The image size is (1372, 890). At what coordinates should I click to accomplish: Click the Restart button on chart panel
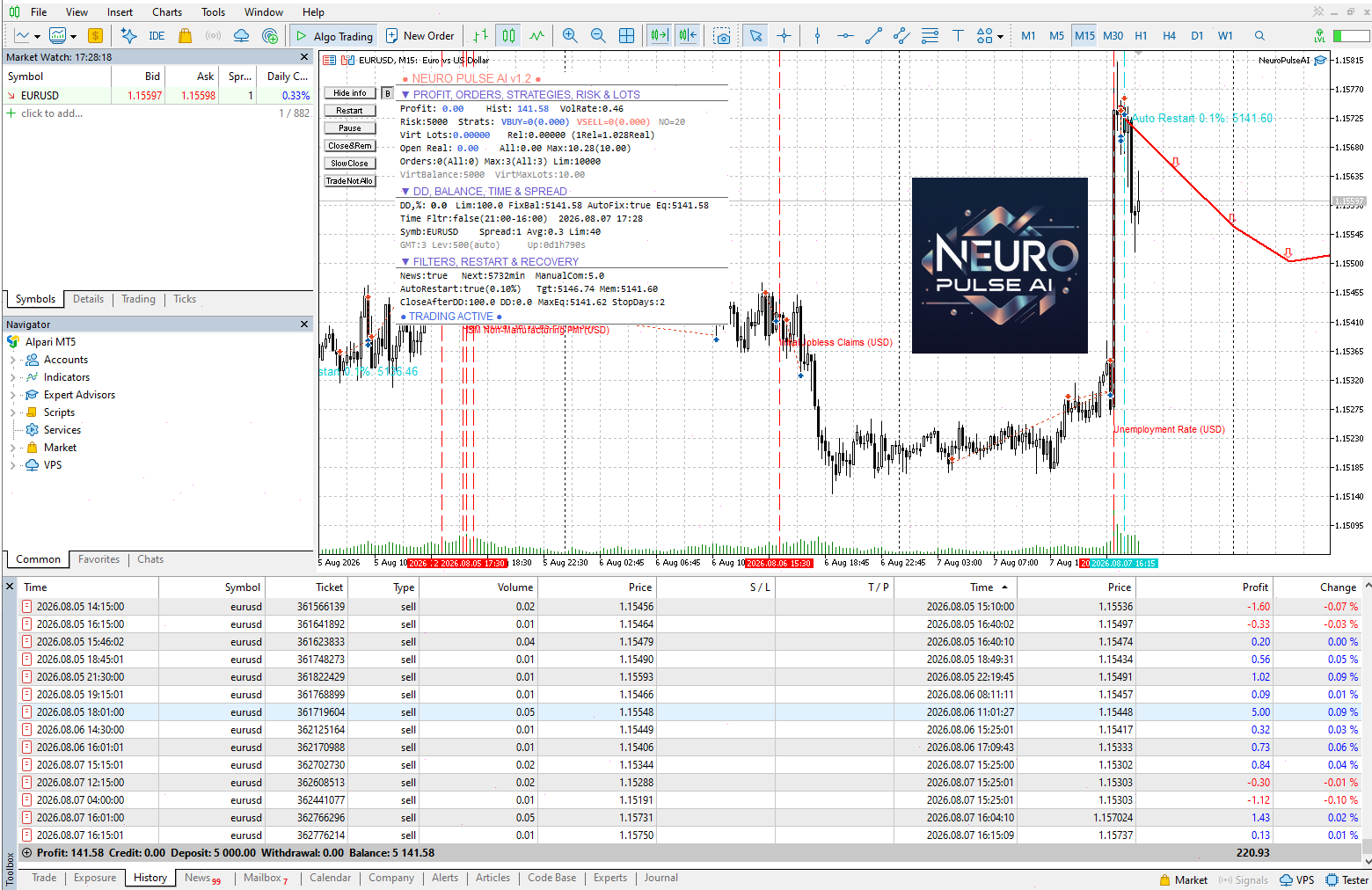350,111
